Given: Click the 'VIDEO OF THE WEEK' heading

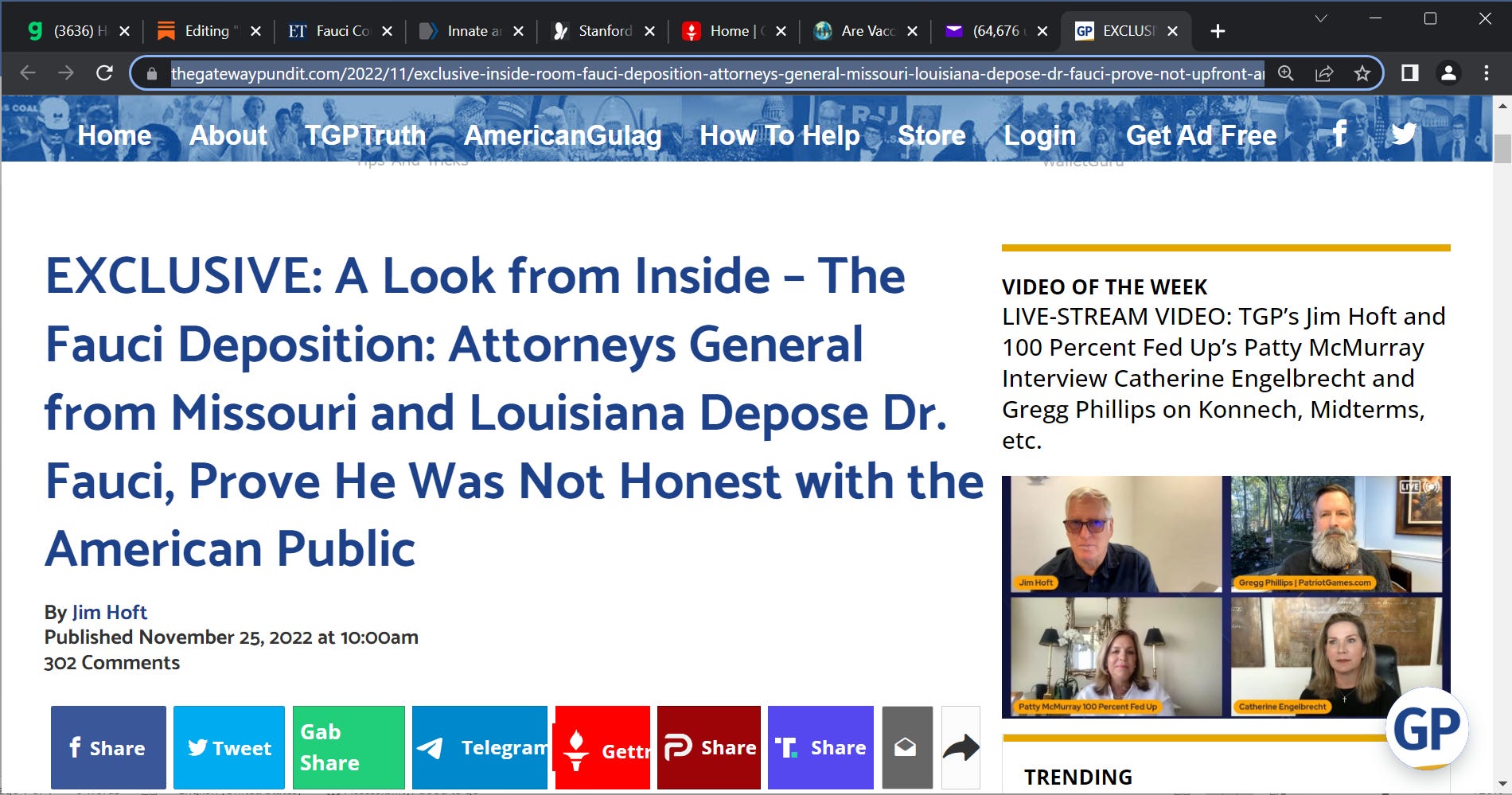Looking at the screenshot, I should [x=1105, y=286].
